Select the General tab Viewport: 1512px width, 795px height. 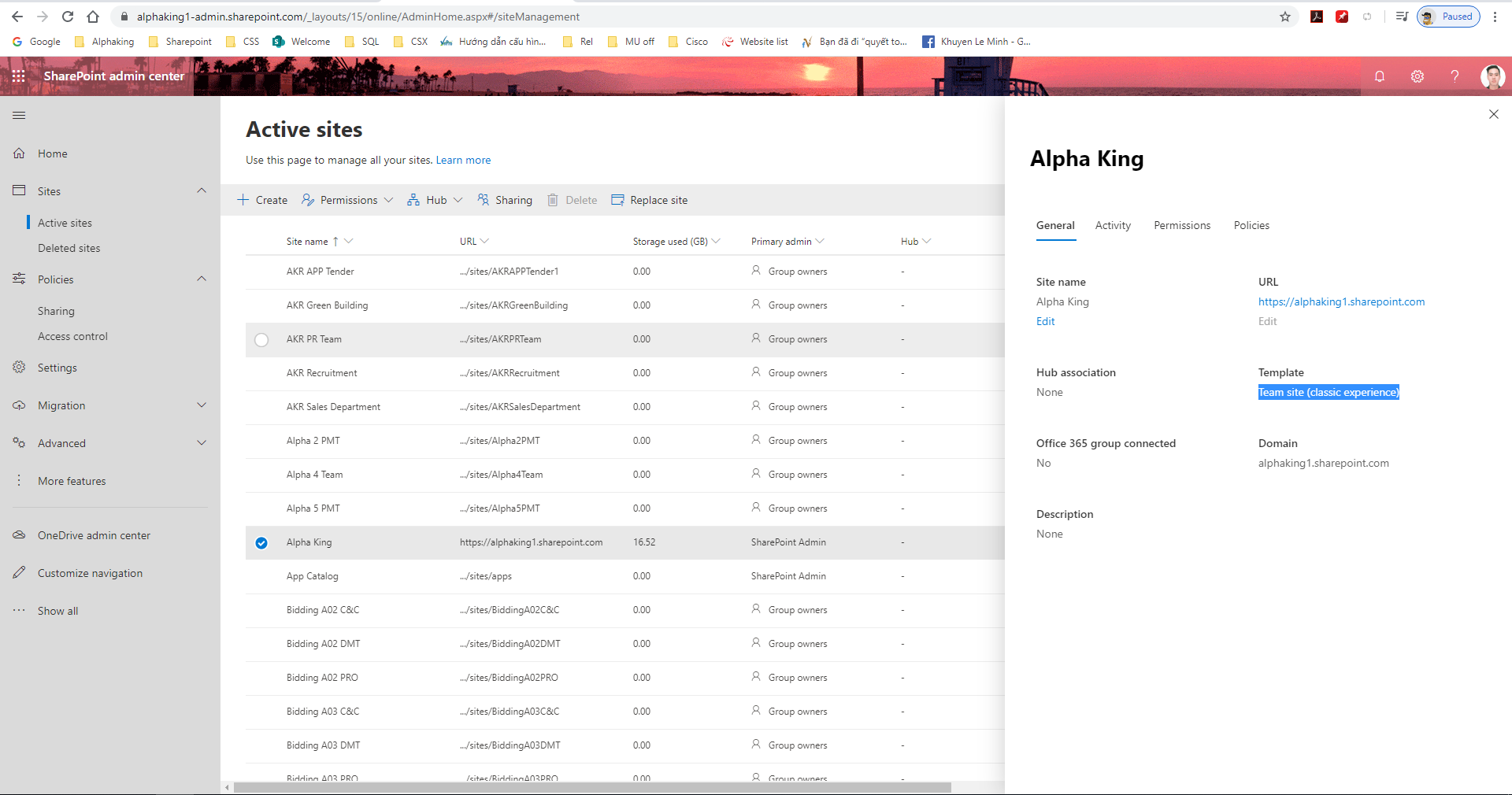(1055, 226)
